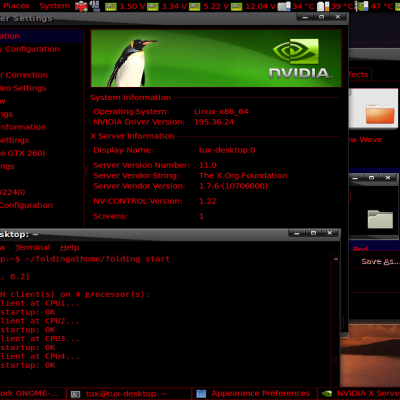Open the Terminal menu in terminal window
Image resolution: width=400 pixels, height=400 pixels.
pyautogui.click(x=32, y=248)
